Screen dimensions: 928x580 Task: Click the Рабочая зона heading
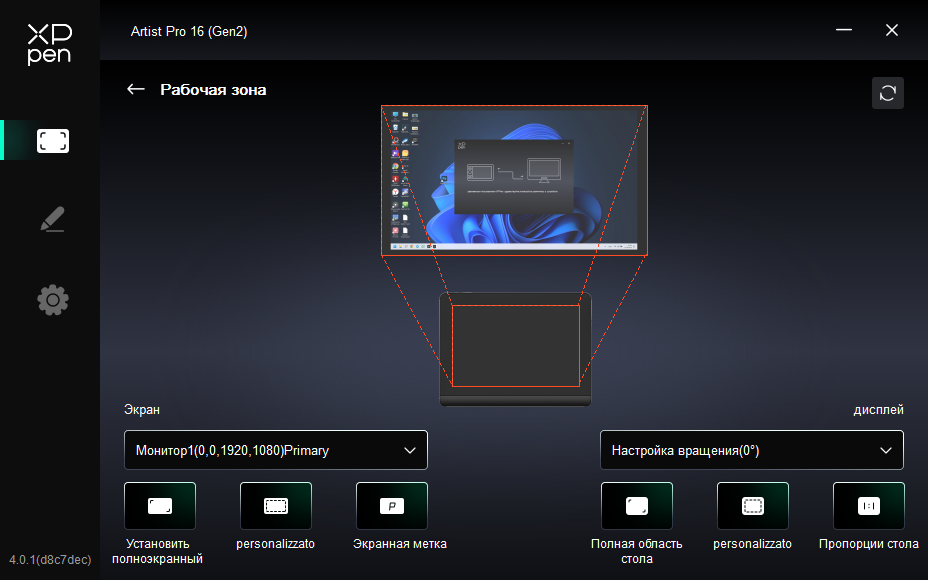coord(213,89)
